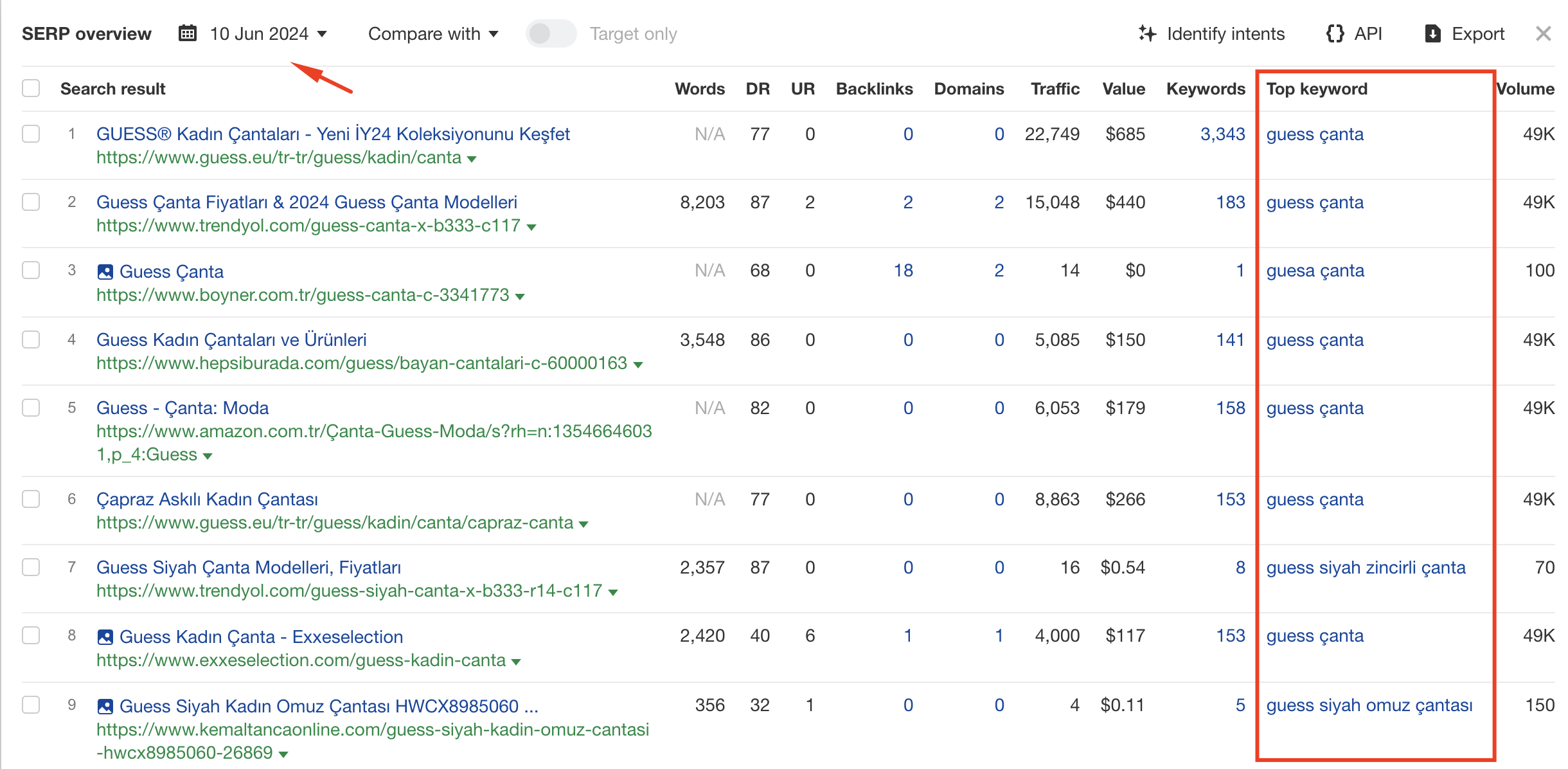Check the box for result 2 trendyol
Viewport: 1568px width, 769px height.
pos(31,202)
